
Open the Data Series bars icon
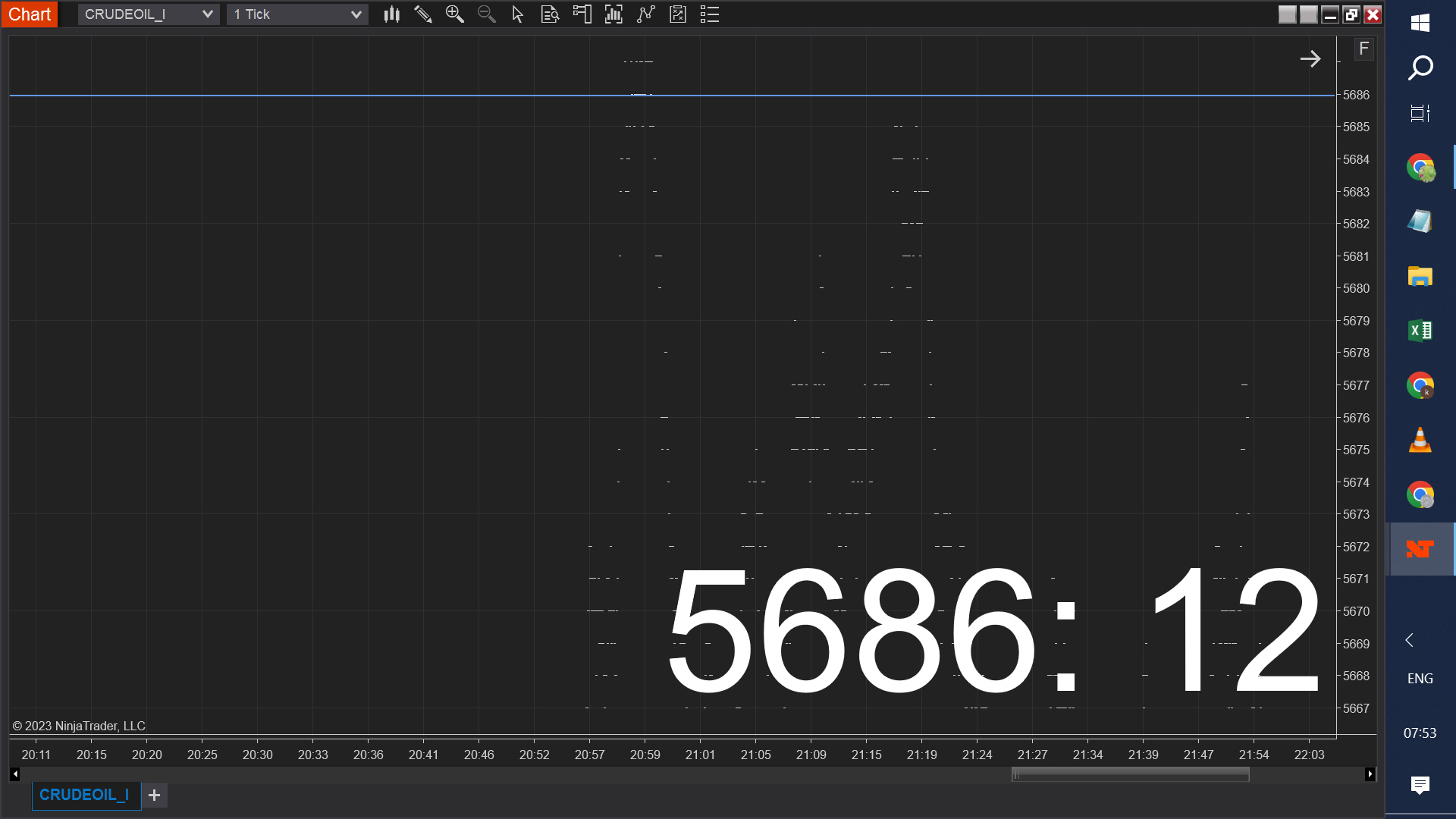click(x=613, y=14)
